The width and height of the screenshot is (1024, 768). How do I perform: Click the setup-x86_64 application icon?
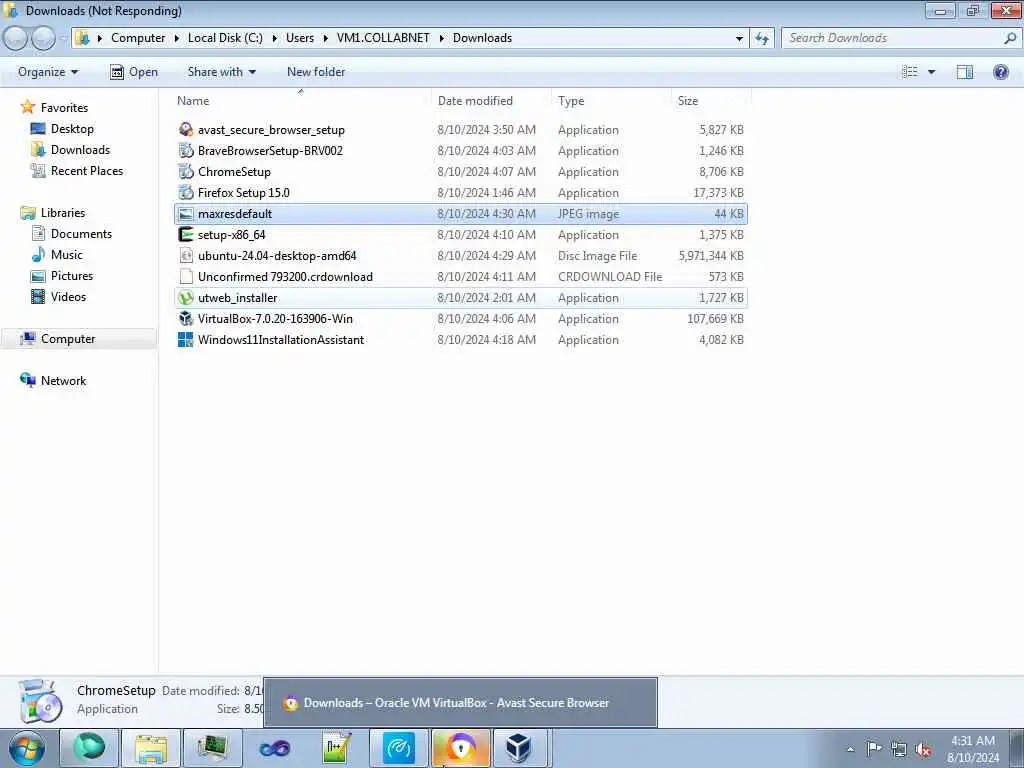pyautogui.click(x=186, y=234)
